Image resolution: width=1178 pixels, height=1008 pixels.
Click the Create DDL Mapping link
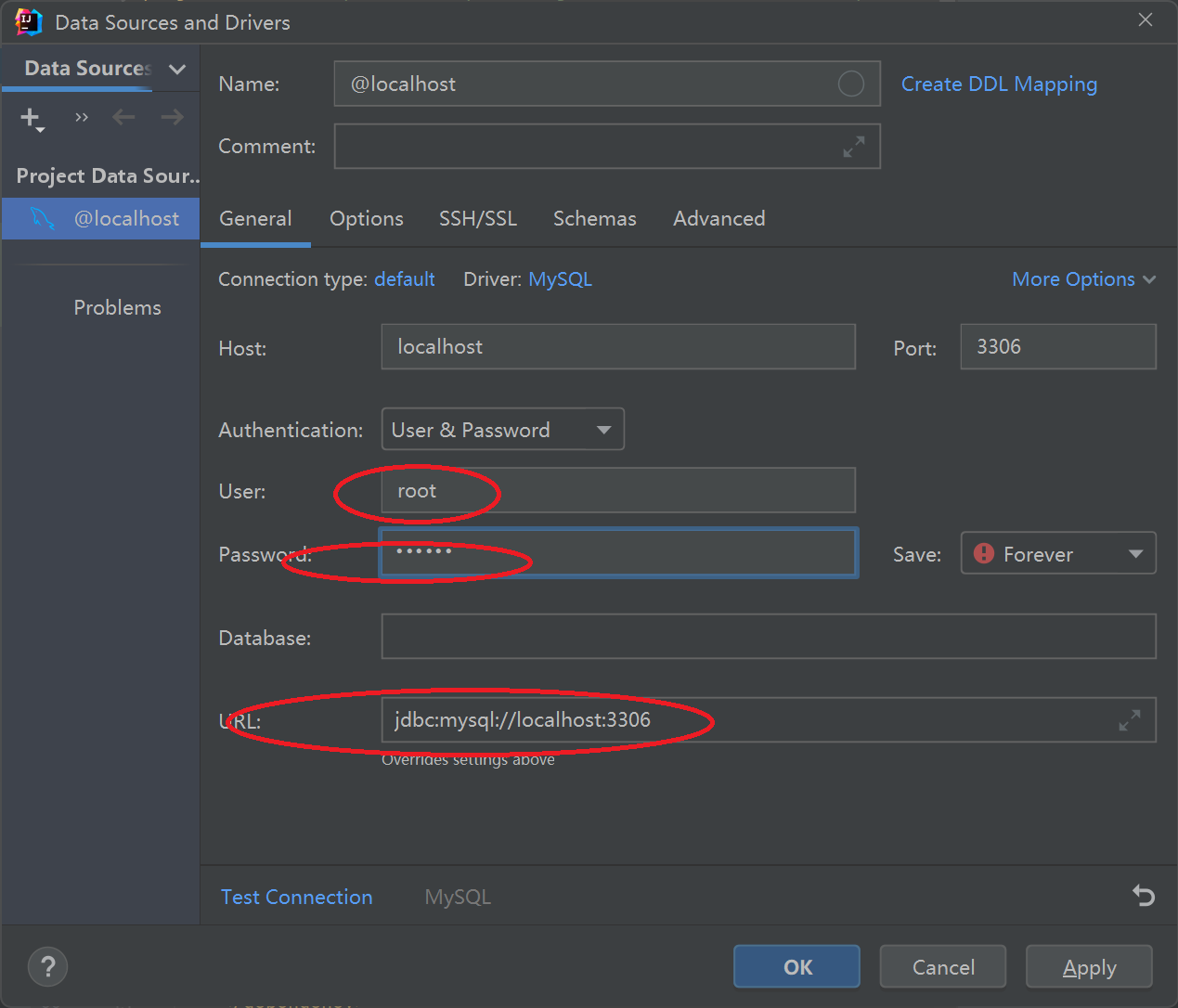[x=999, y=84]
